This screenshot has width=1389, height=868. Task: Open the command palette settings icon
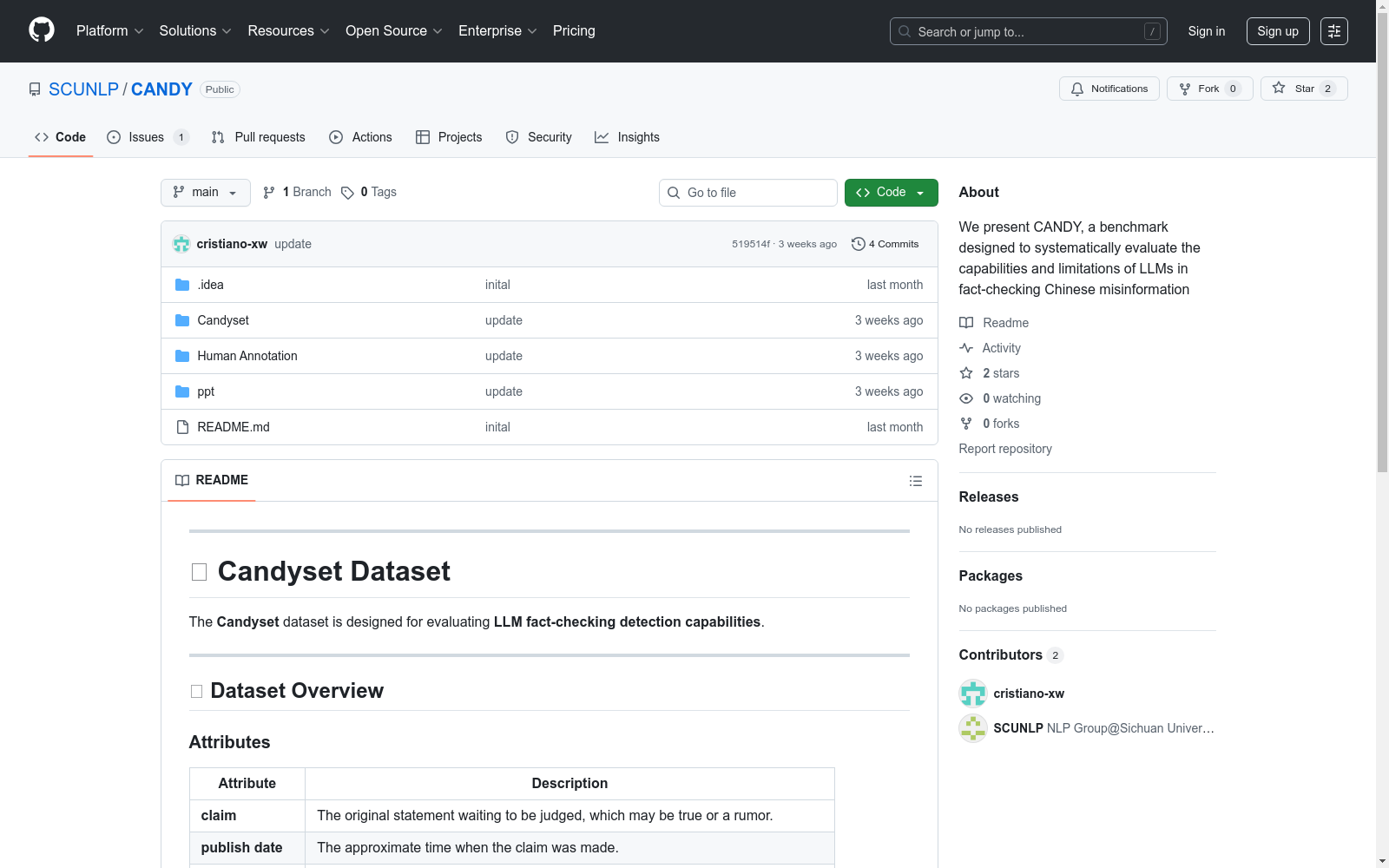pyautogui.click(x=1333, y=31)
